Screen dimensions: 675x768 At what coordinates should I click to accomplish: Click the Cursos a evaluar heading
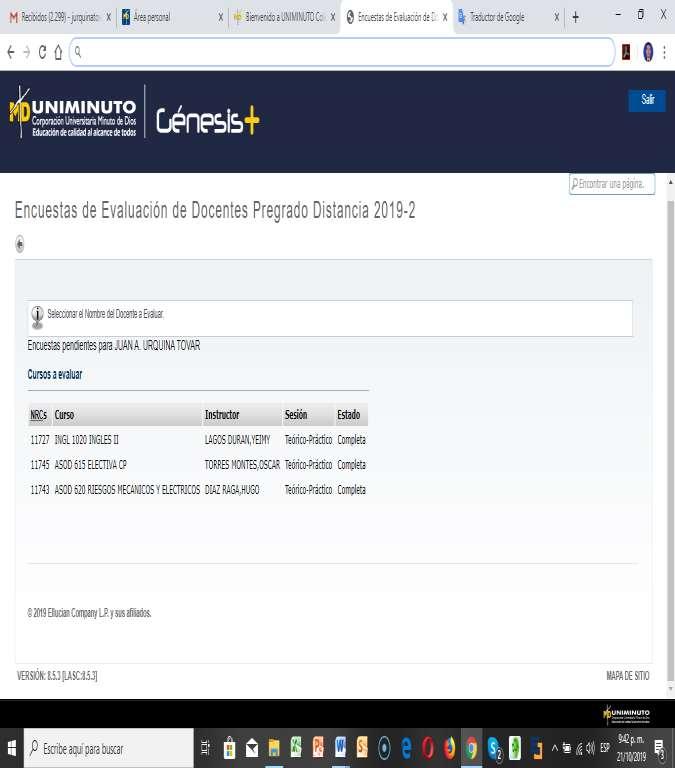tap(55, 375)
